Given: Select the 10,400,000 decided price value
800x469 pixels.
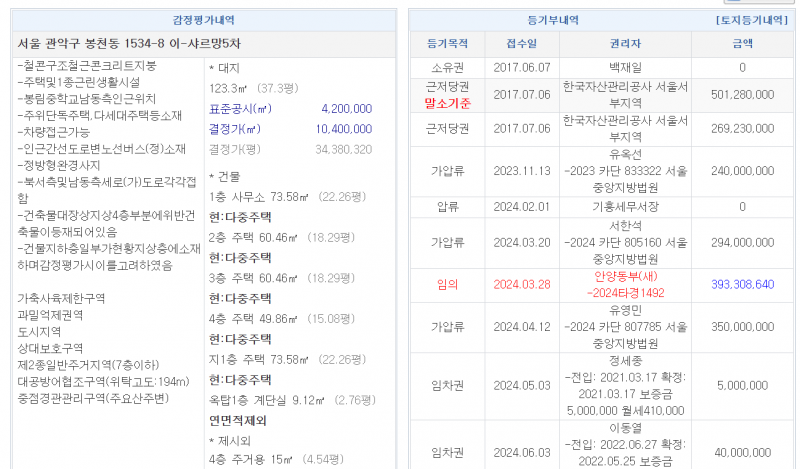Looking at the screenshot, I should click(343, 129).
